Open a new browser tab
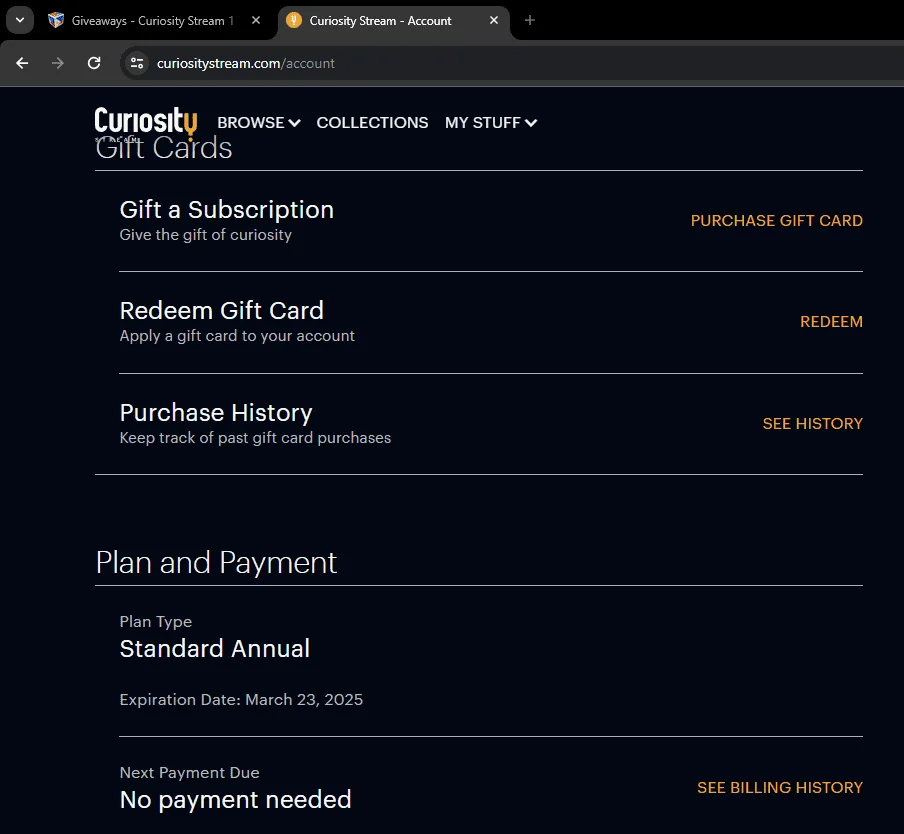 (530, 20)
